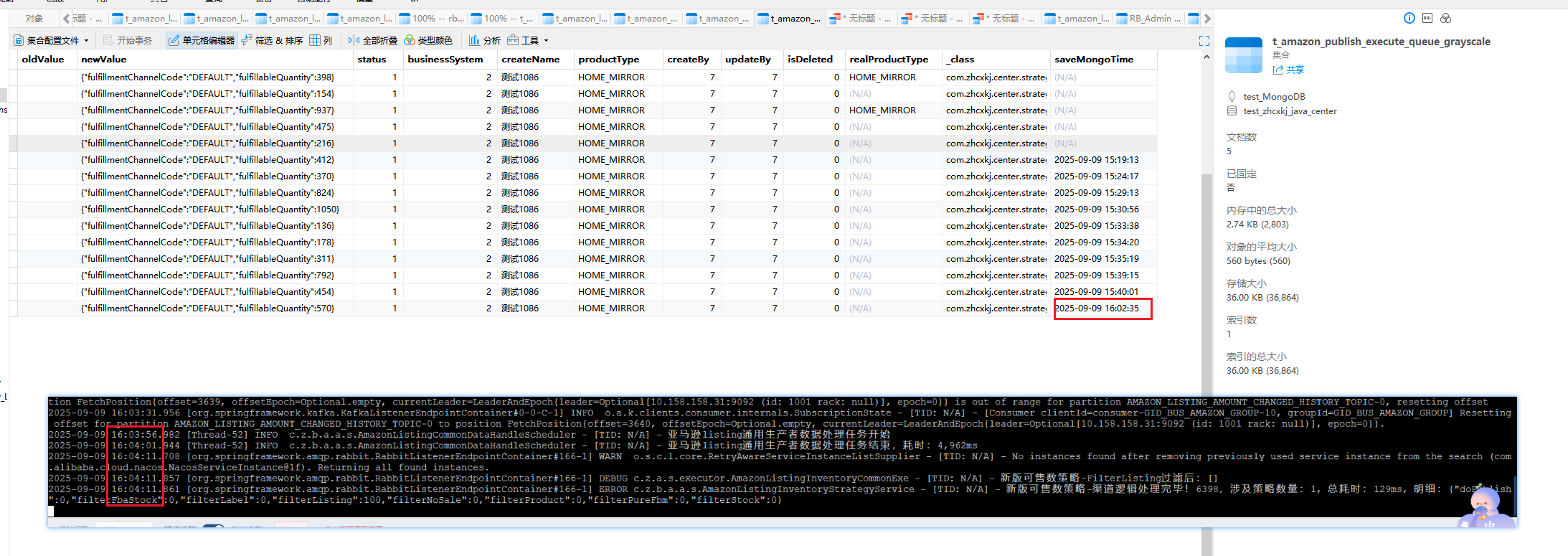The image size is (1568, 556).
Task: Select the newValue cell with fulfillableQuantity 398
Action: (214, 77)
